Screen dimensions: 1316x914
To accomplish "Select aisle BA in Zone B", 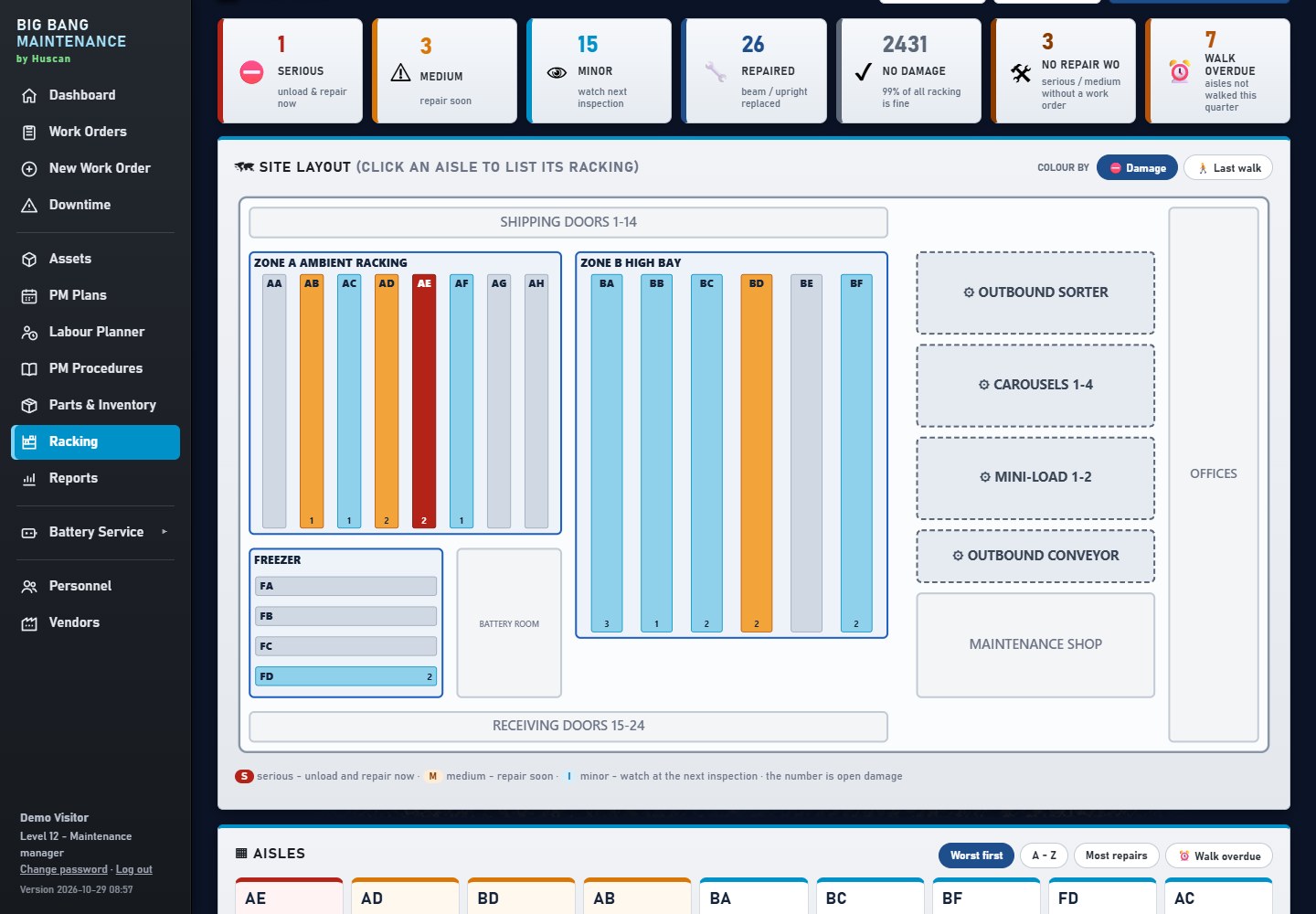I will pos(607,453).
